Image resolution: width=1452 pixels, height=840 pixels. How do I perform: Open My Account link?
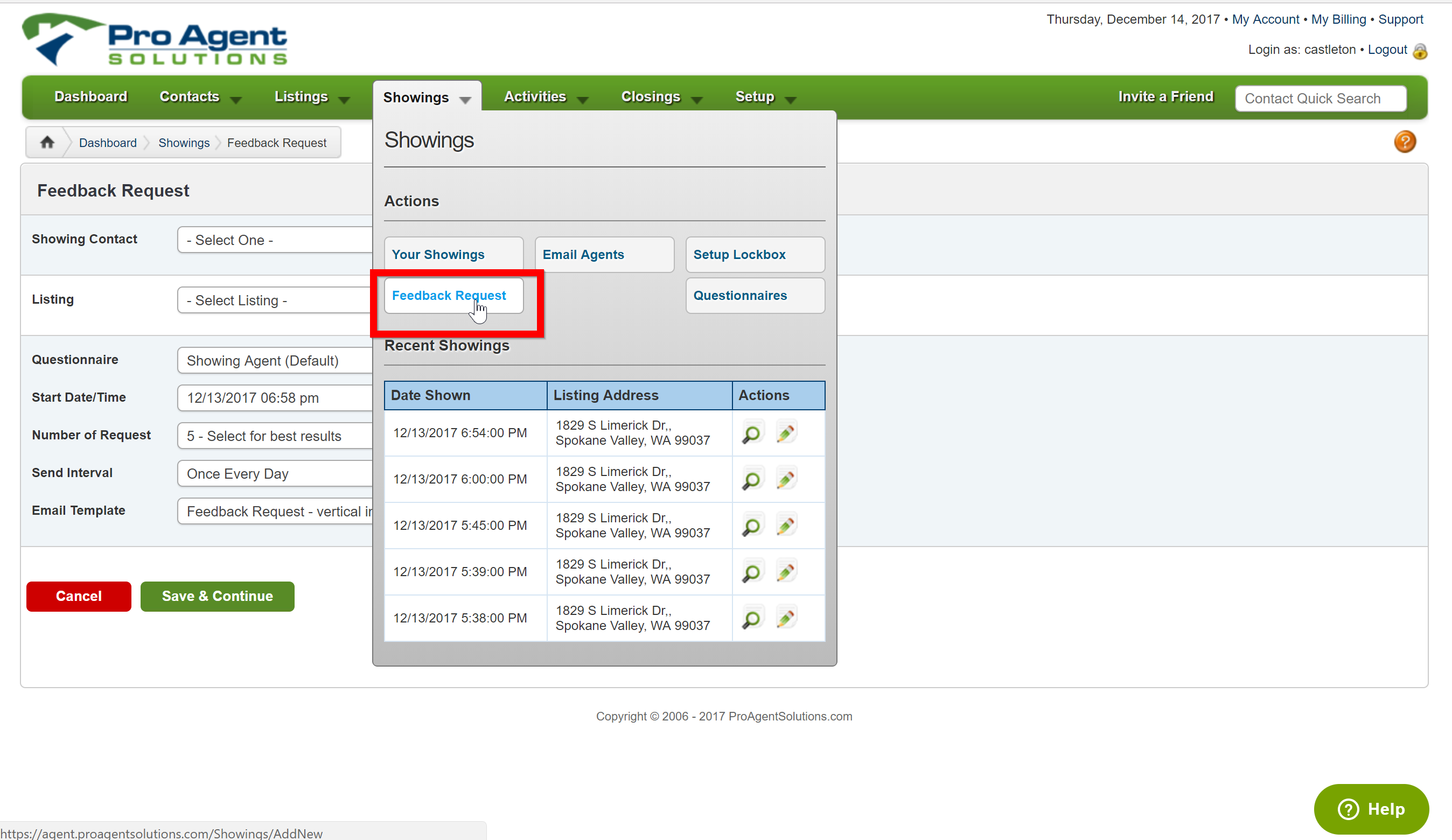pyautogui.click(x=1265, y=19)
